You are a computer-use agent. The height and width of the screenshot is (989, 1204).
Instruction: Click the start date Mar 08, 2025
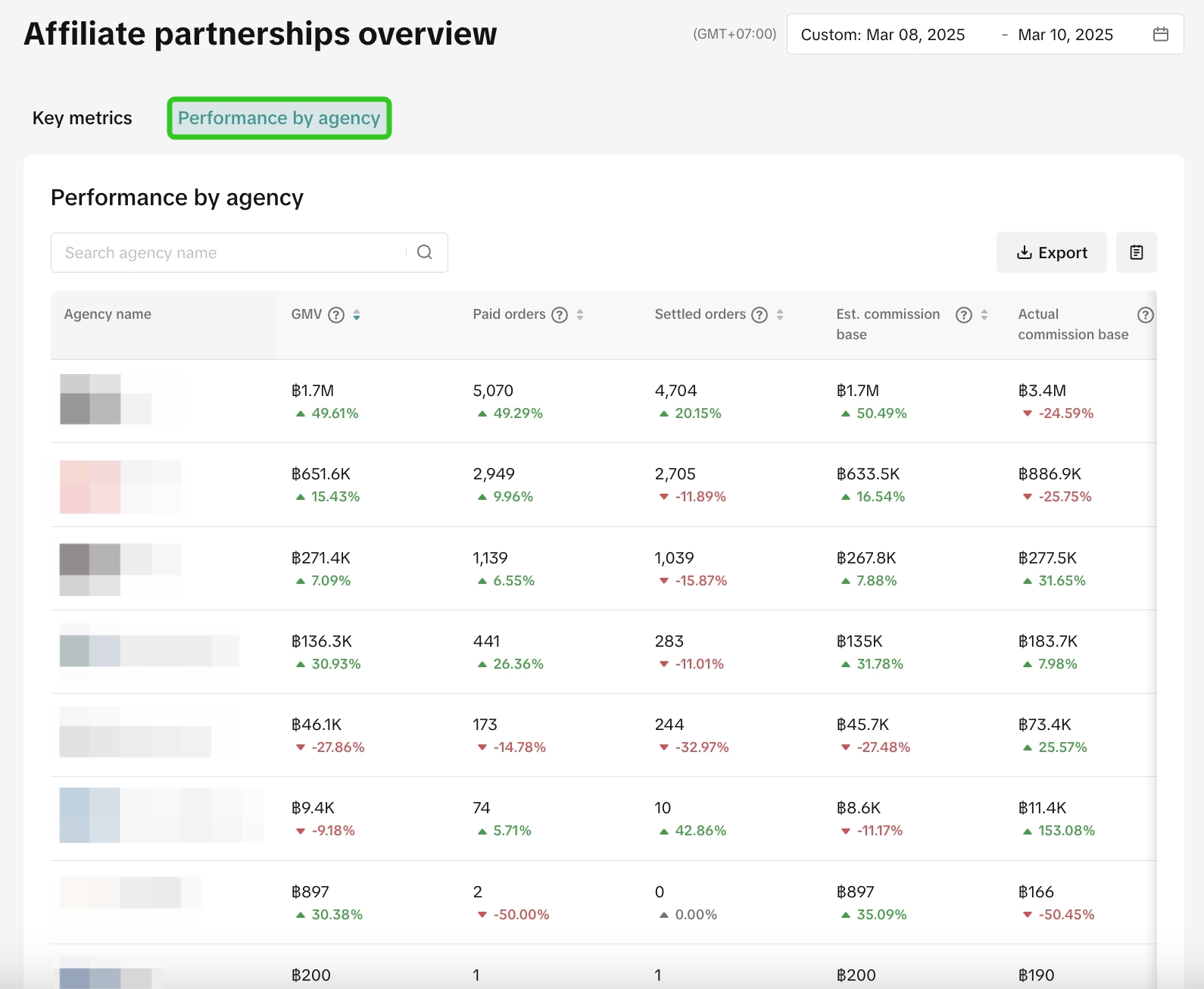915,35
